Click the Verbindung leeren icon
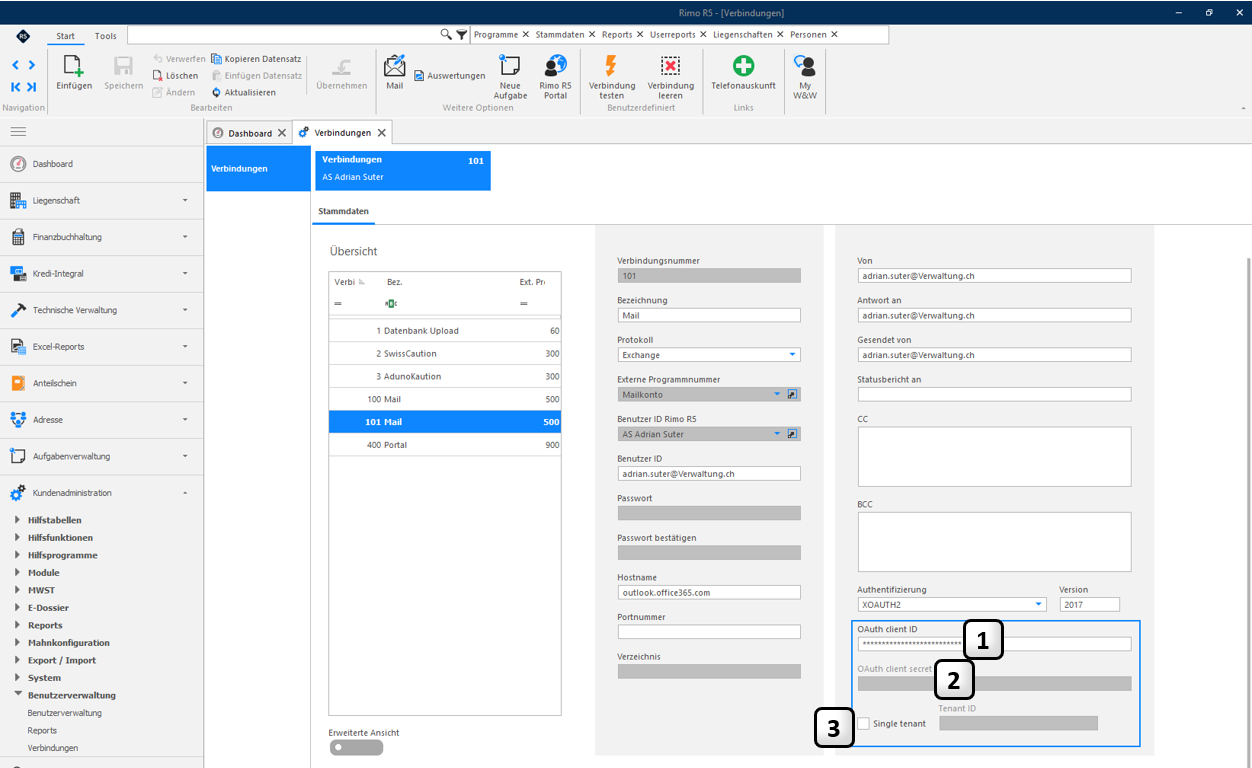The height and width of the screenshot is (768, 1252). pyautogui.click(x=671, y=66)
